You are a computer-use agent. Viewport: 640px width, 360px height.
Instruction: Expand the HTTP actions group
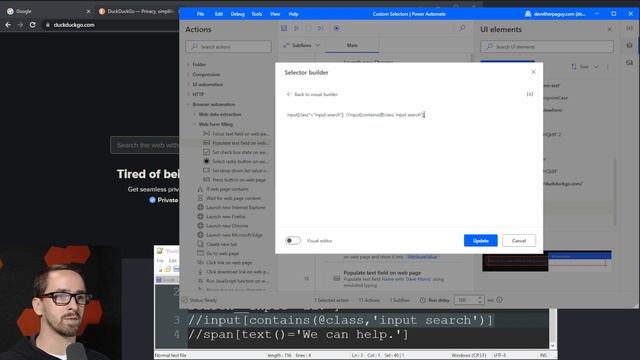tap(189, 94)
